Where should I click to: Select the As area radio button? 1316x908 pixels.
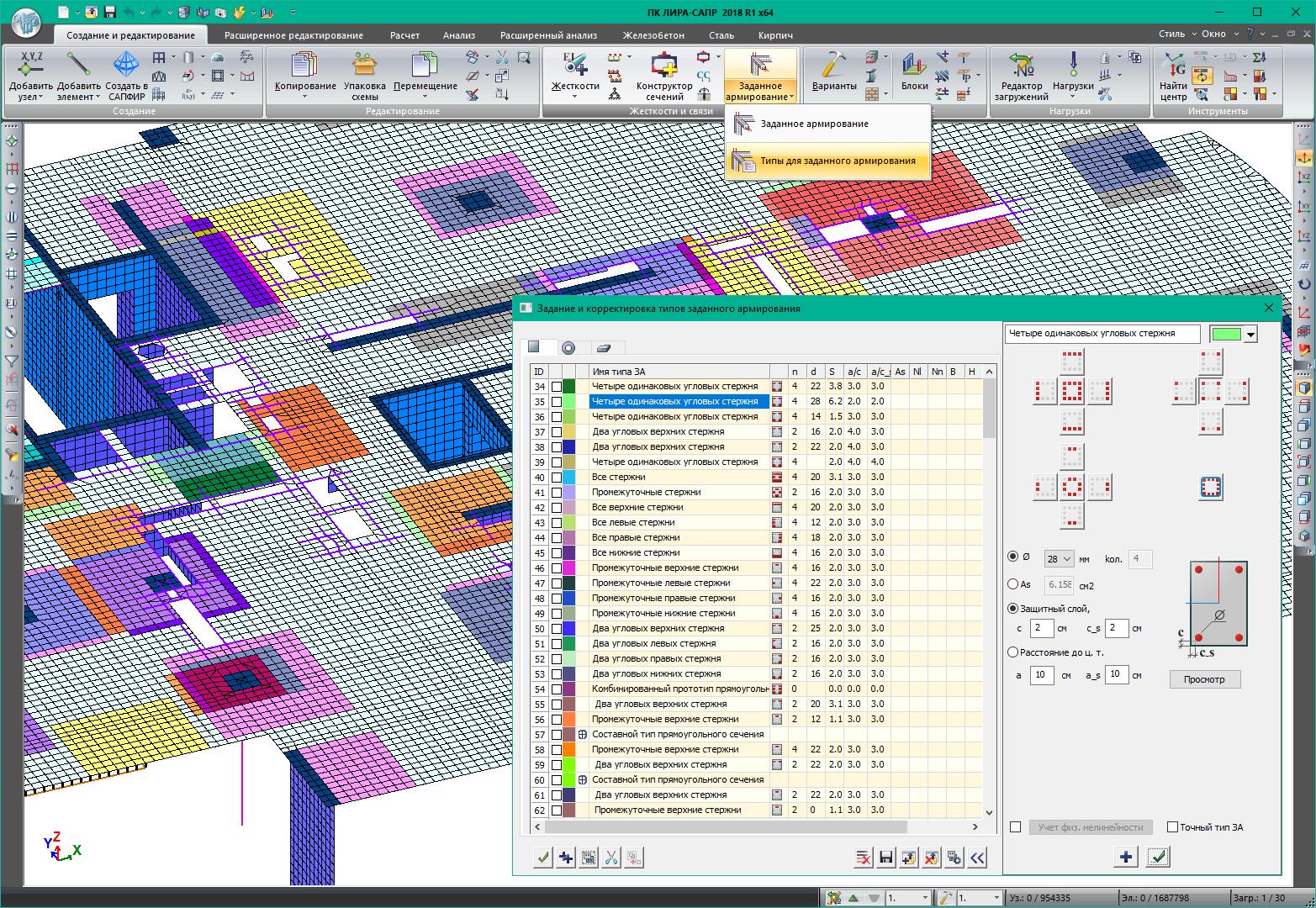click(x=1013, y=584)
